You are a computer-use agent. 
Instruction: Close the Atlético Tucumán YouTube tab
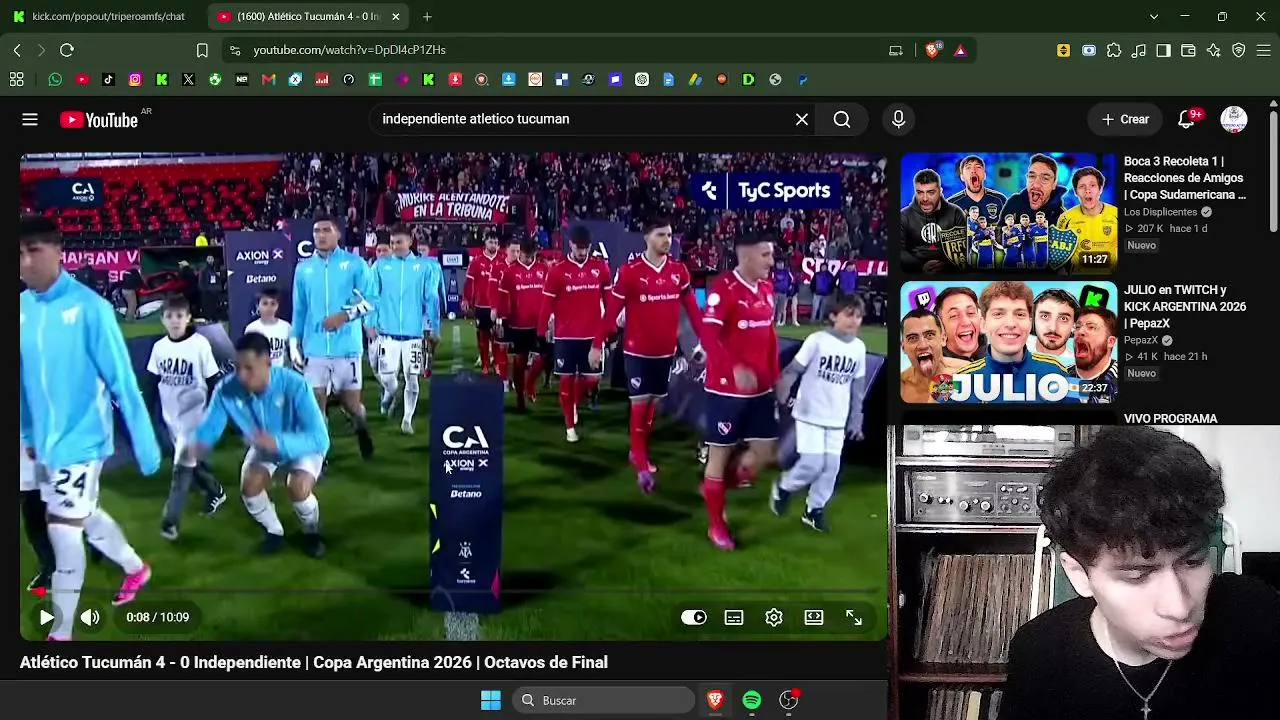(396, 16)
